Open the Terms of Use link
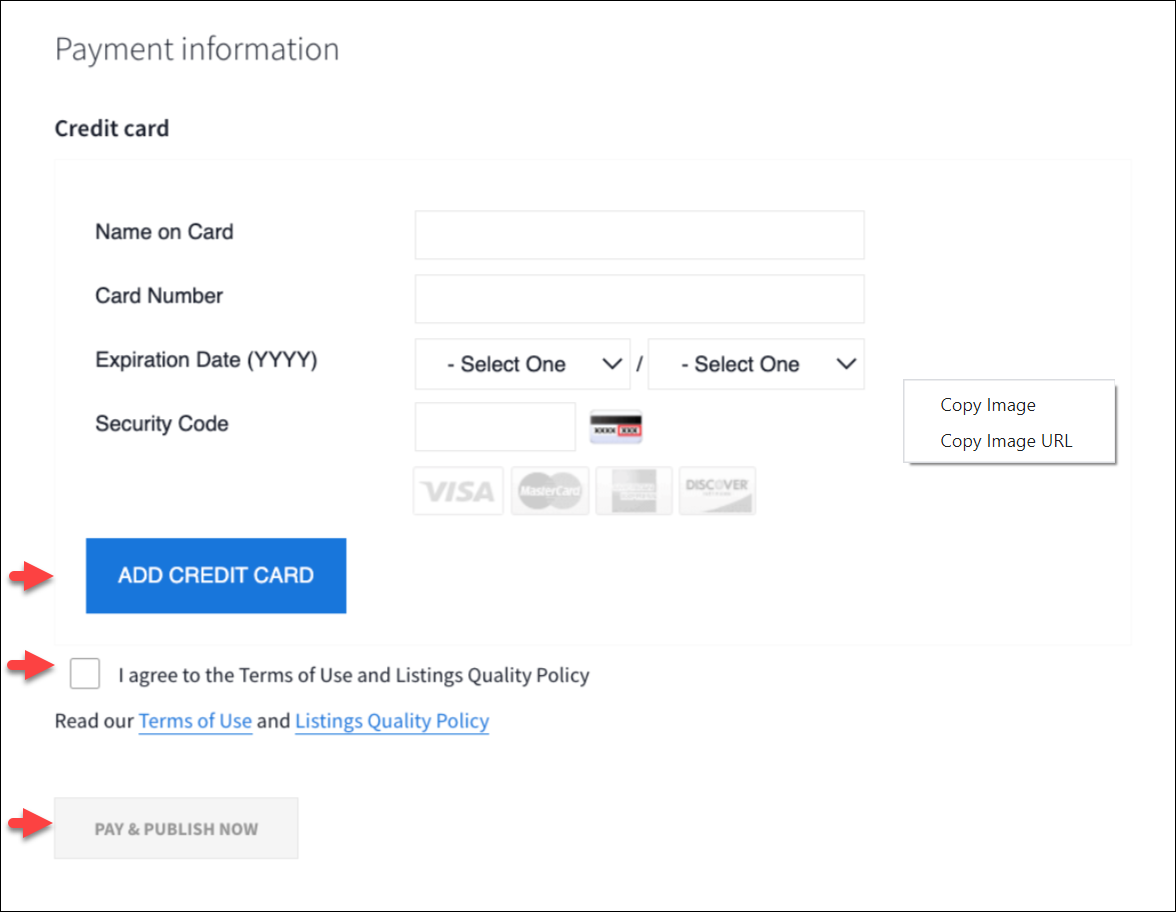Image resolution: width=1176 pixels, height=912 pixels. coord(195,721)
